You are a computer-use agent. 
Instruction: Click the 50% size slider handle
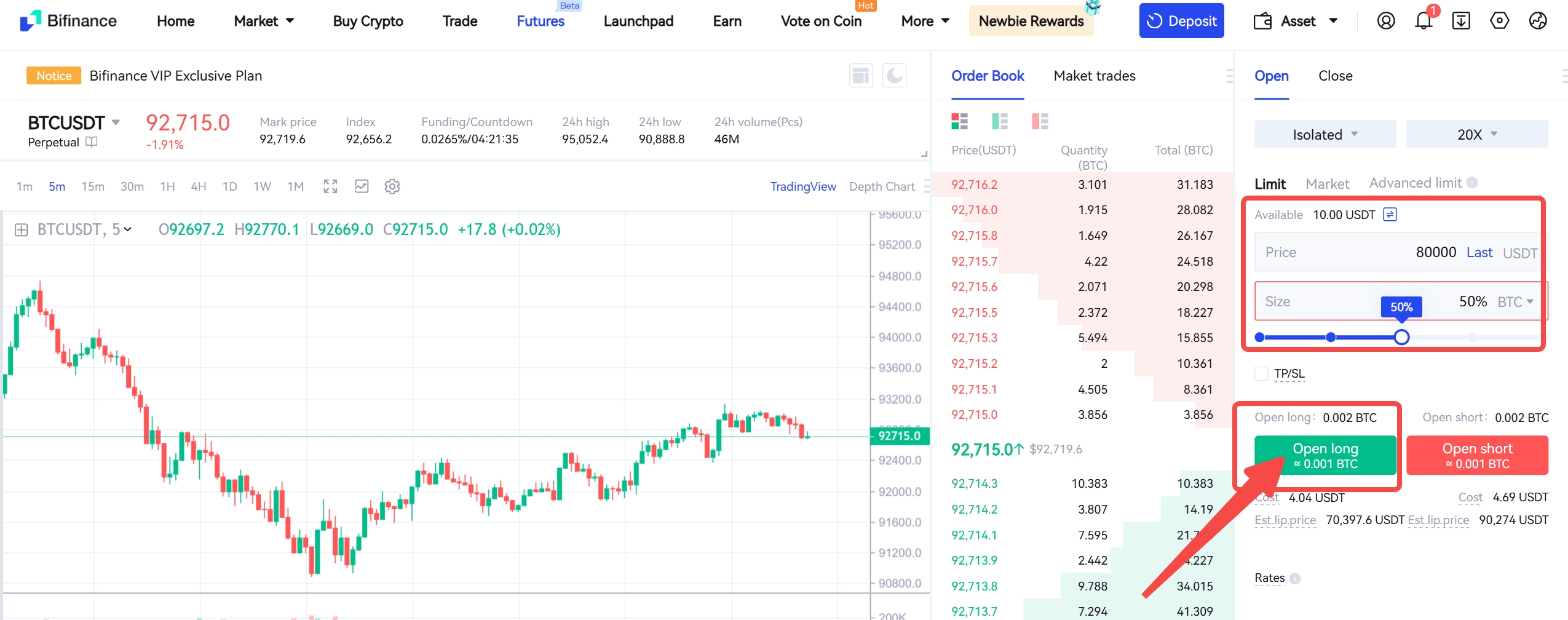click(1401, 337)
